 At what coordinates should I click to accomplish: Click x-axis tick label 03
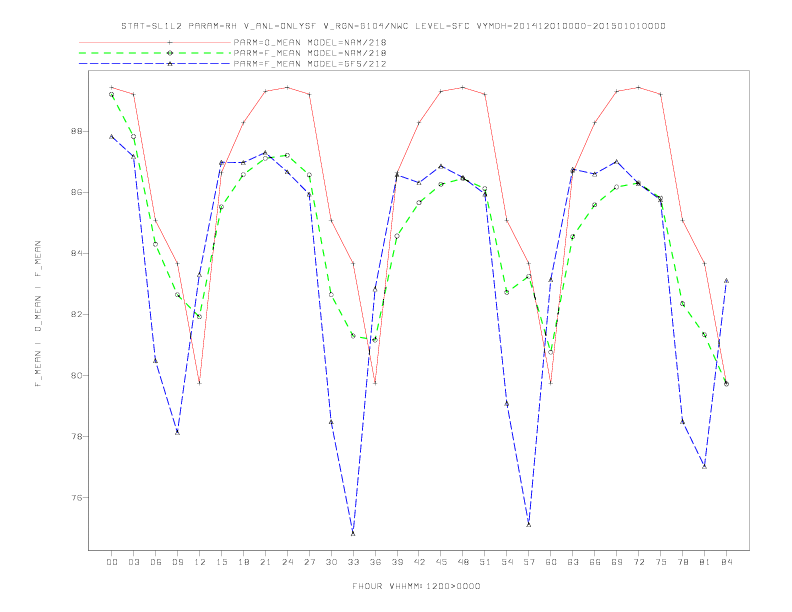tap(133, 562)
